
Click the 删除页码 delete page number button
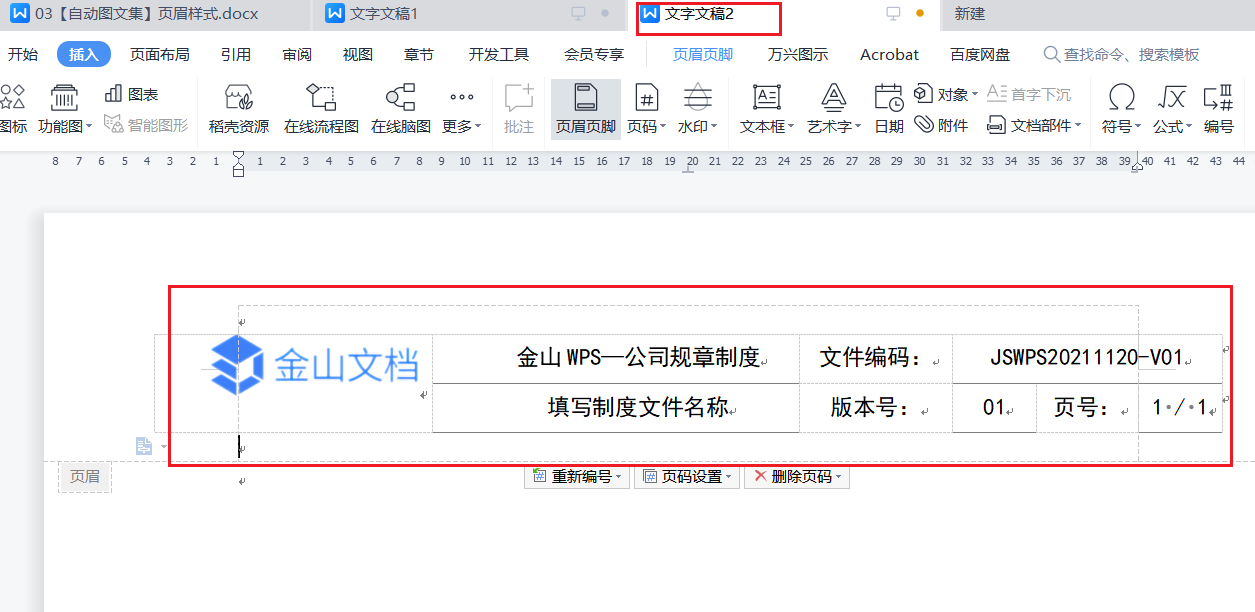pos(797,477)
